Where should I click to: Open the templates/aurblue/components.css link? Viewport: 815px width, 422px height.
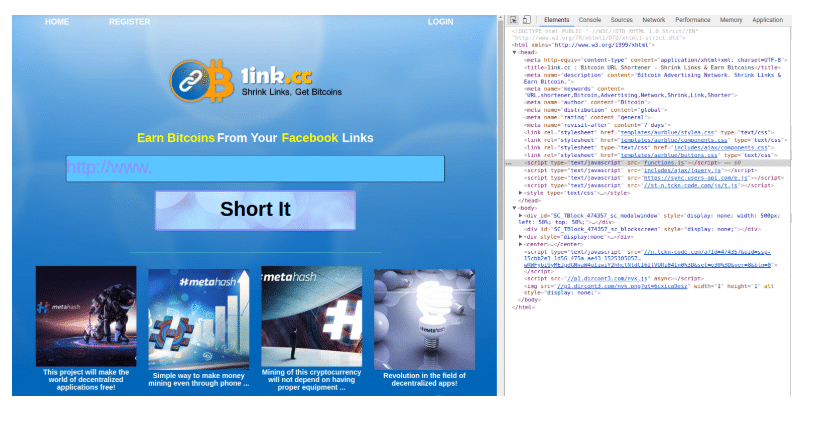coord(674,140)
